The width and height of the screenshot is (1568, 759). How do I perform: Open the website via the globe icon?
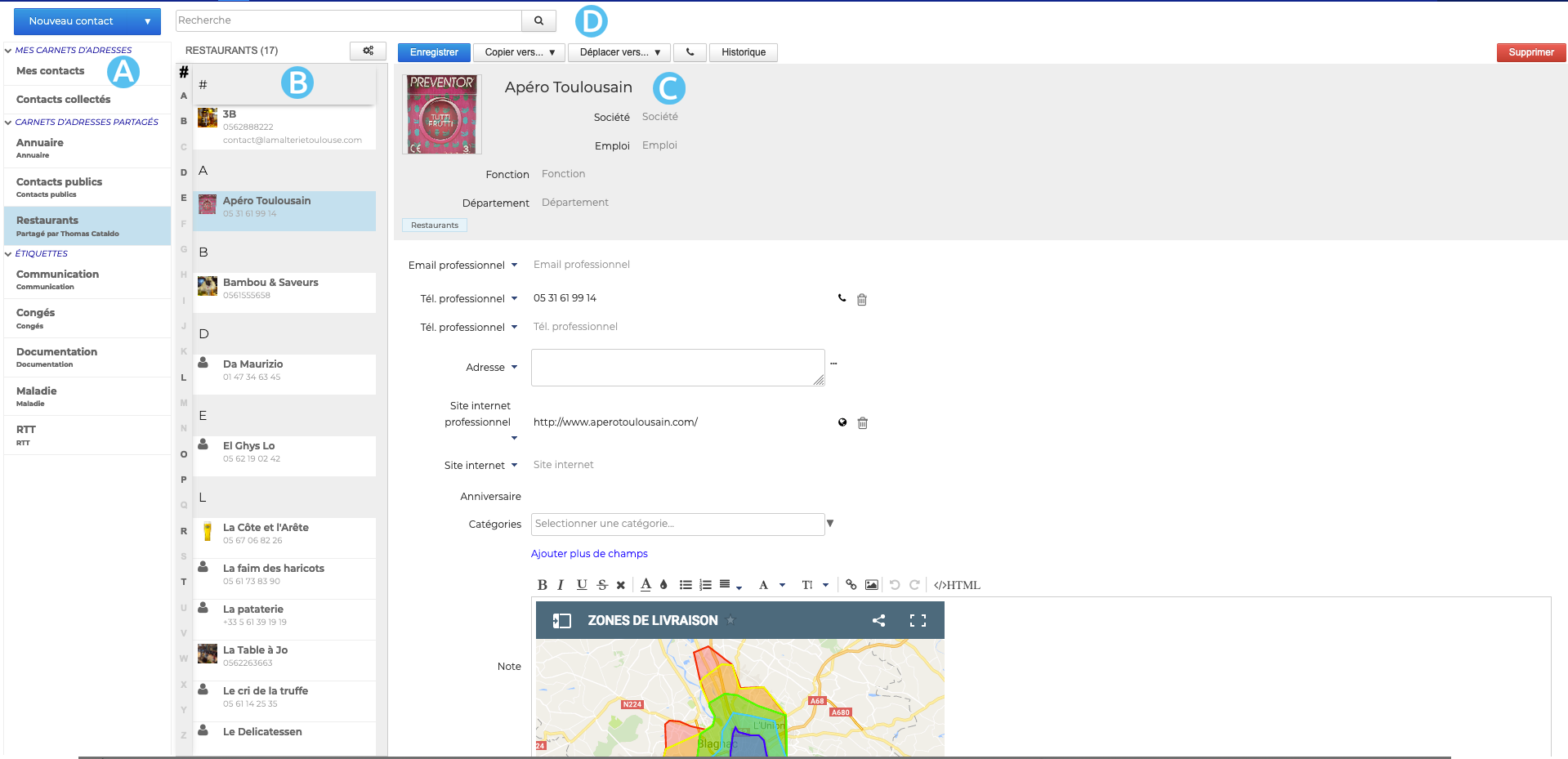pos(842,422)
